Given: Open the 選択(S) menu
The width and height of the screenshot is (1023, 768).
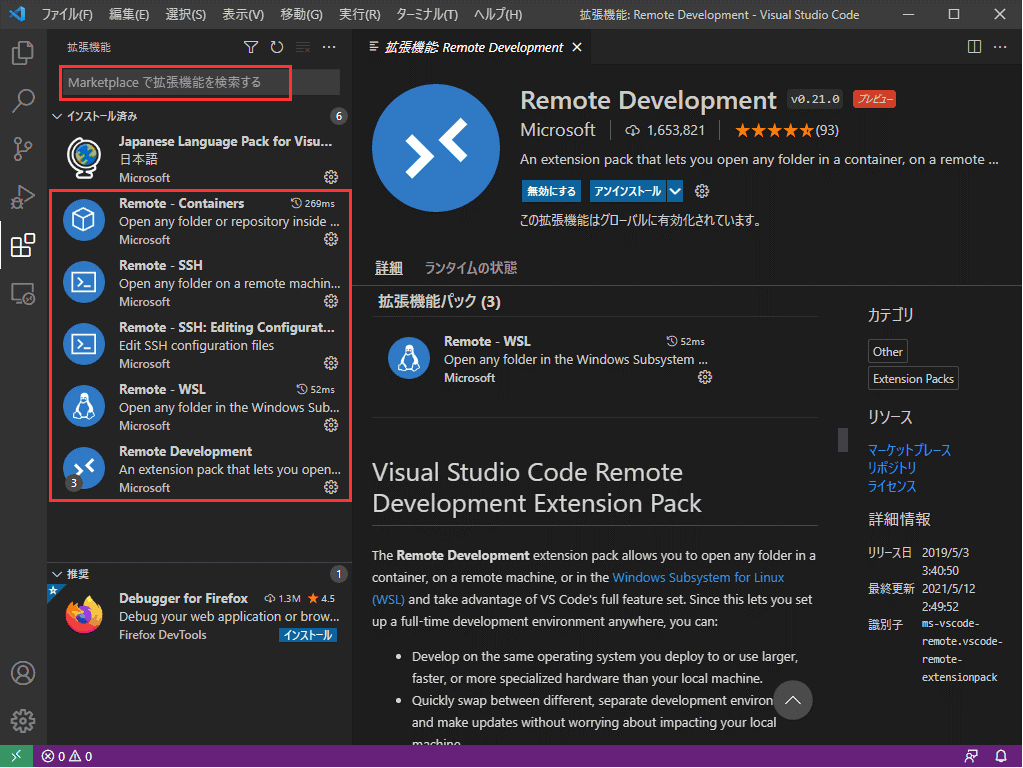Looking at the screenshot, I should pyautogui.click(x=185, y=14).
